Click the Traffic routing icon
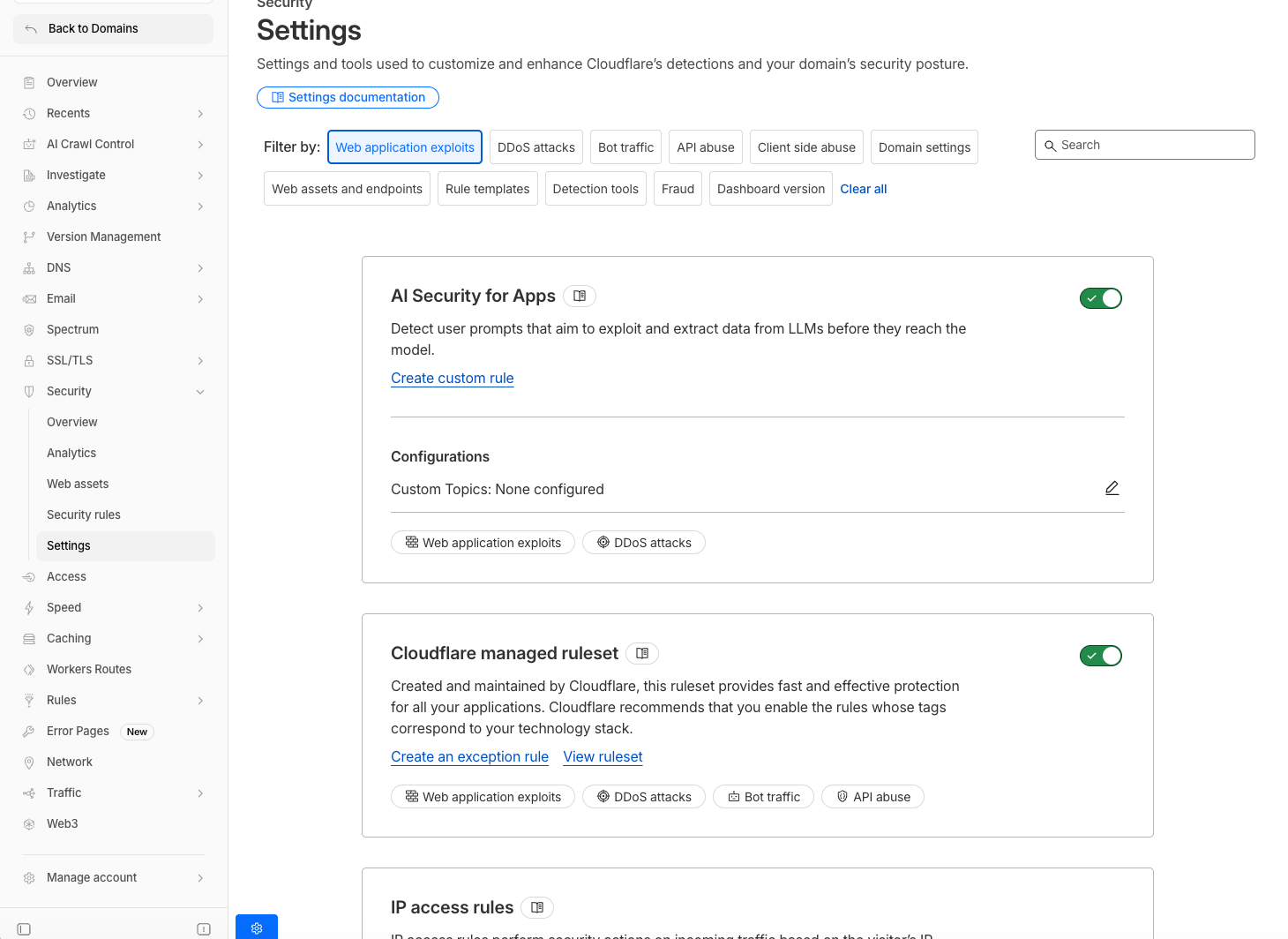The width and height of the screenshot is (1288, 939). (x=29, y=793)
